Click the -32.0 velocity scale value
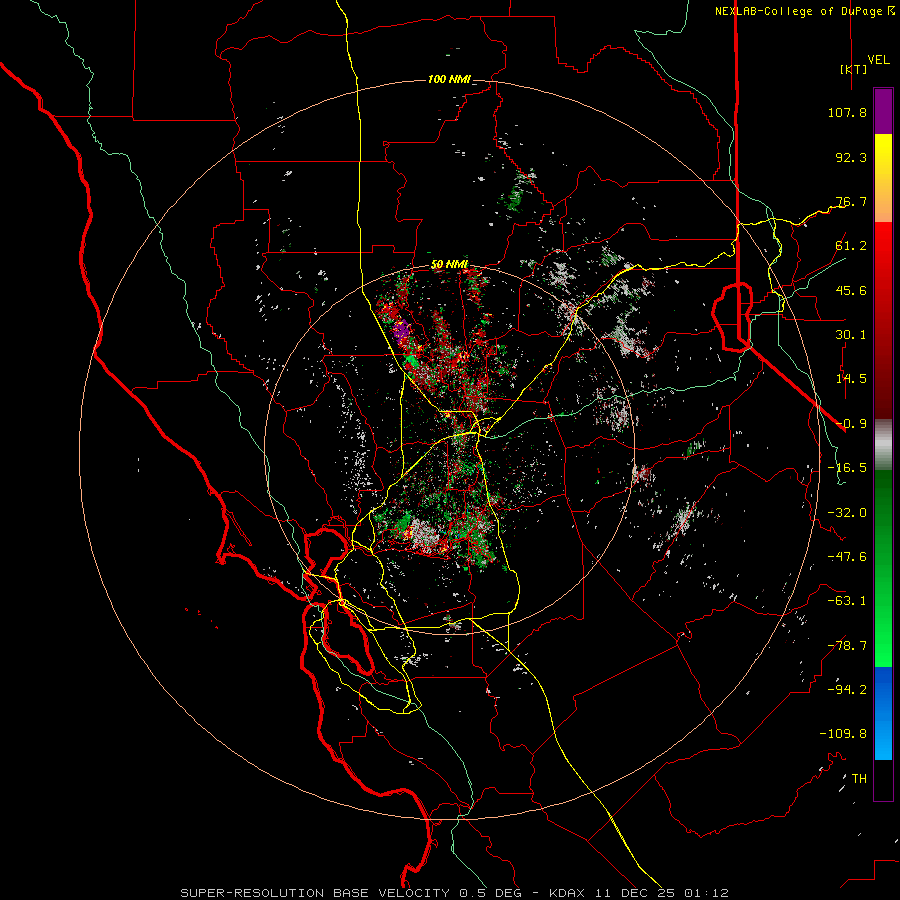Screen dimensions: 900x900 [x=847, y=513]
